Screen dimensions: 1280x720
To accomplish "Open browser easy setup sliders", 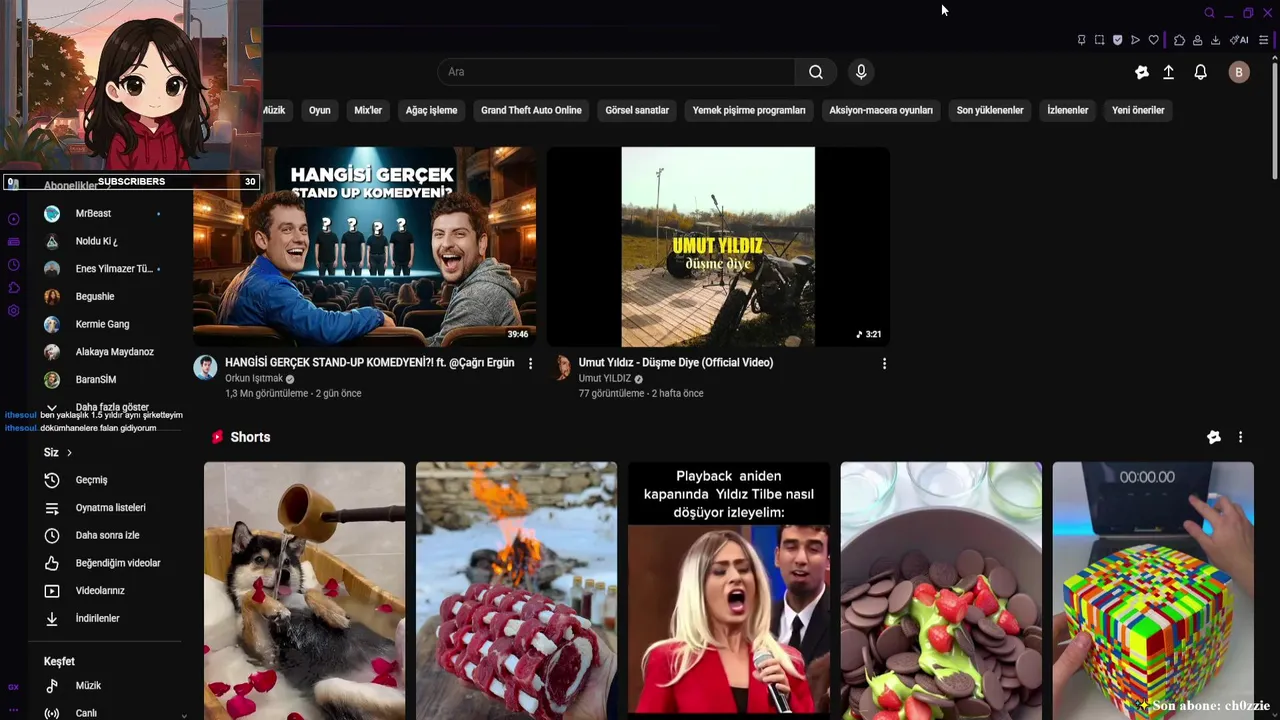I will 1264,40.
